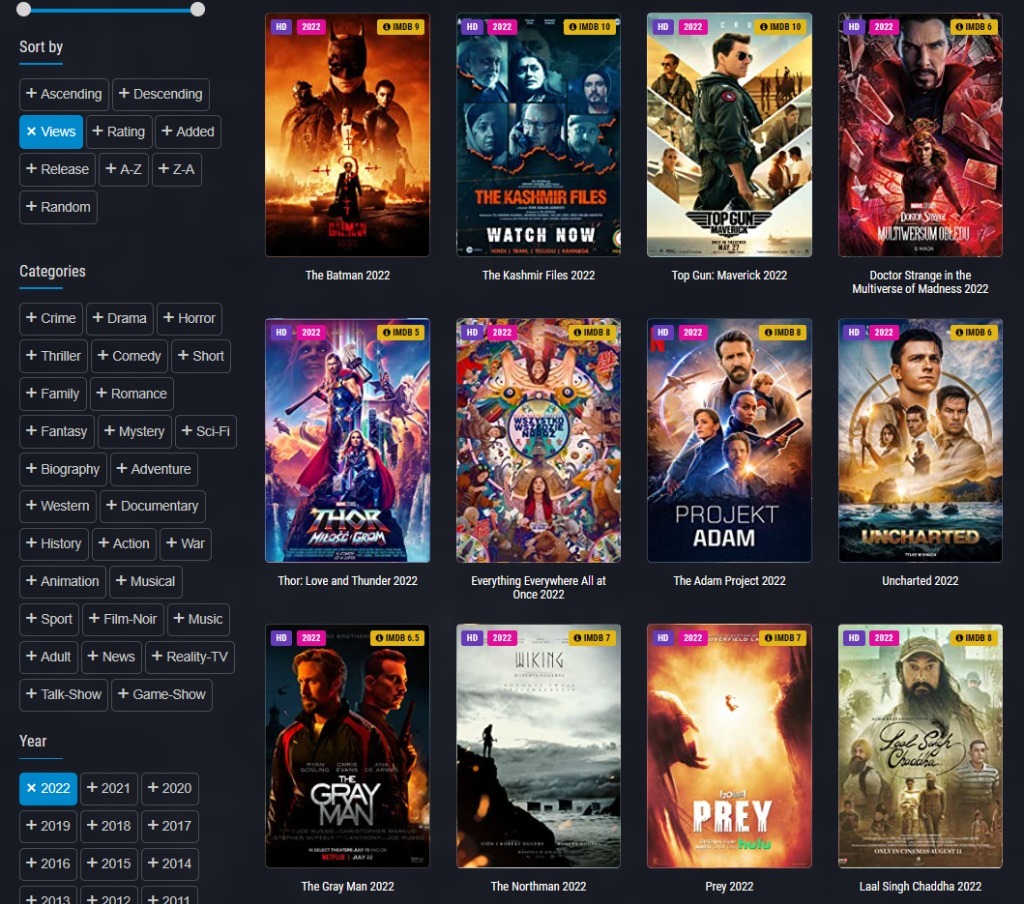This screenshot has width=1024, height=904.
Task: Enable the Horror category filter
Action: 189,319
